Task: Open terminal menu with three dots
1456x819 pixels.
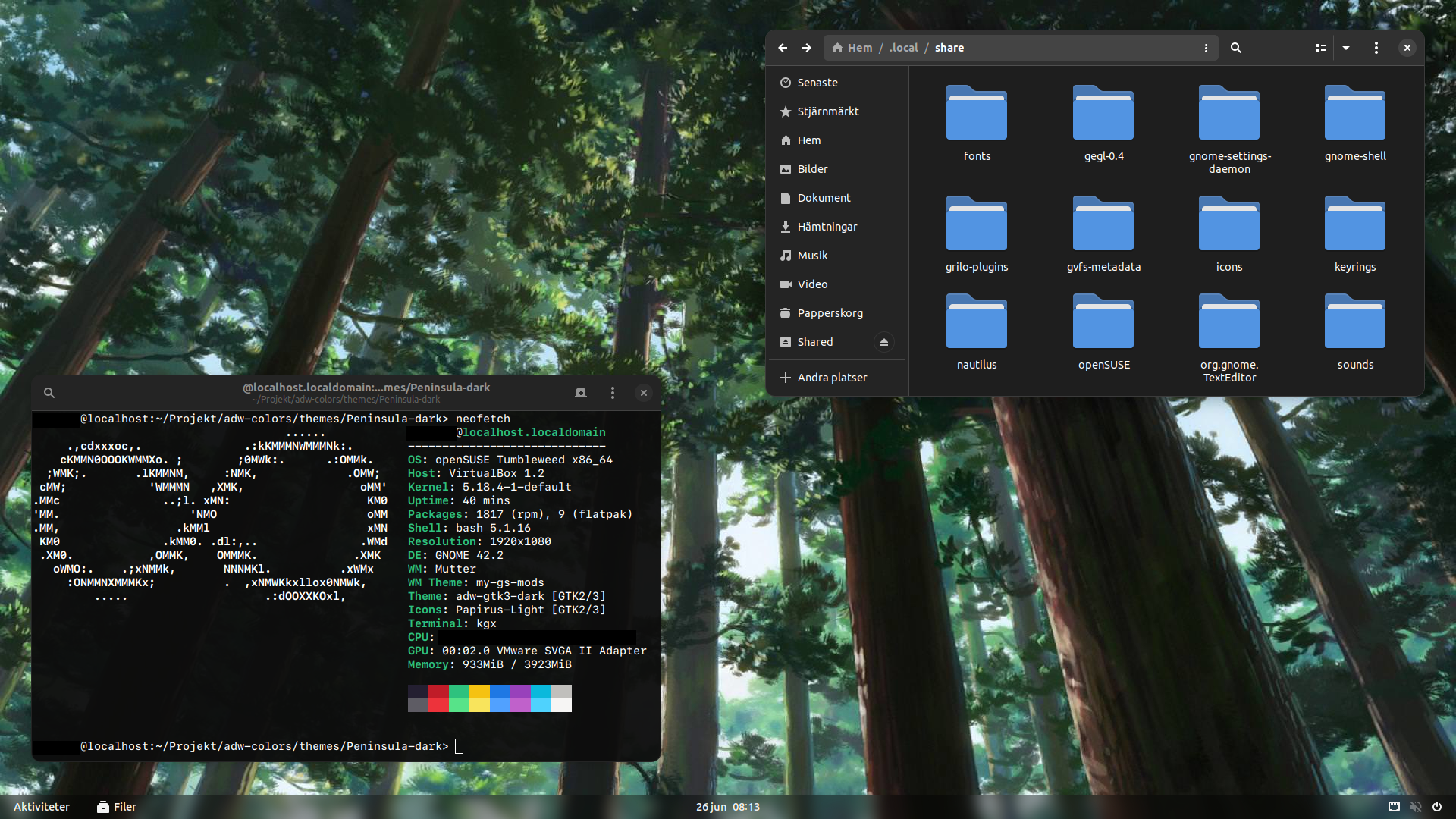Action: 613,393
